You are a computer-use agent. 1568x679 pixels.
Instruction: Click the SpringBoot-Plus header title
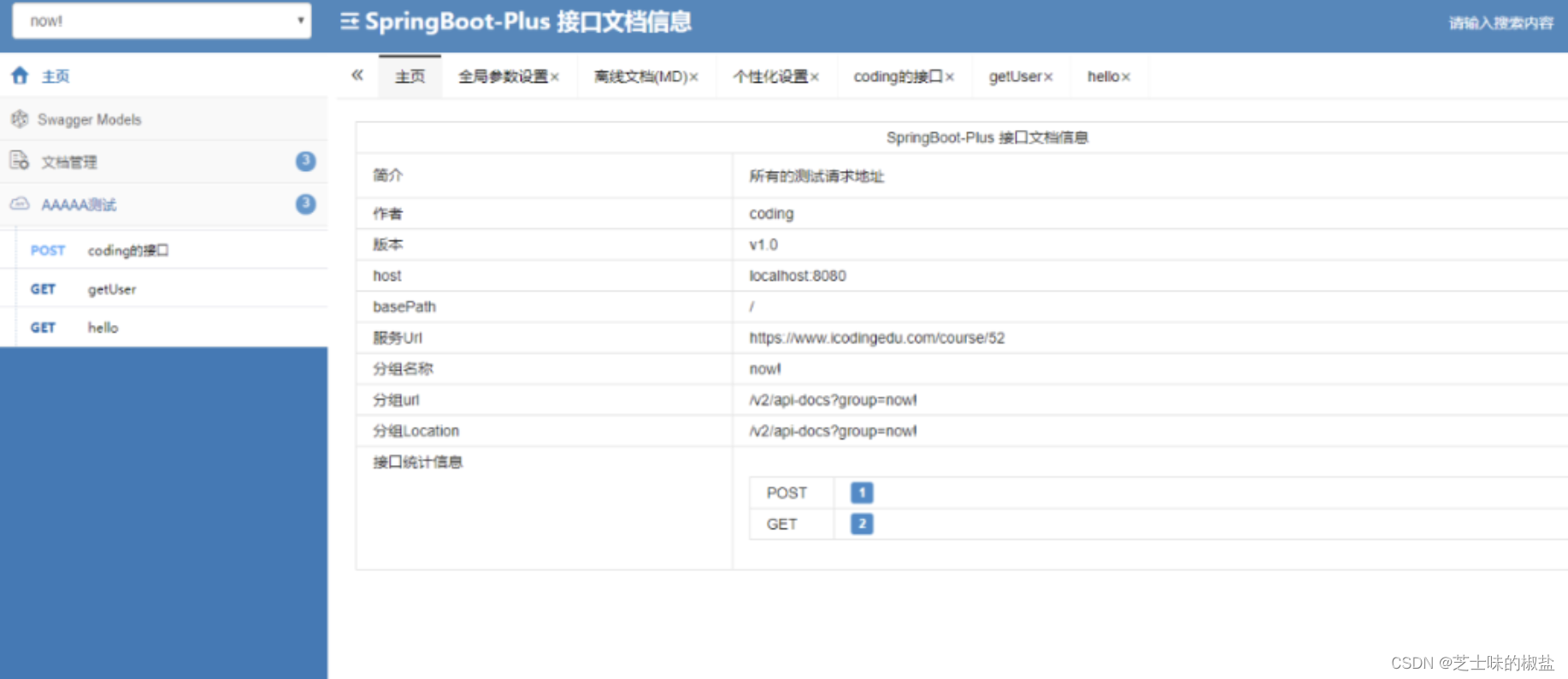click(x=528, y=21)
